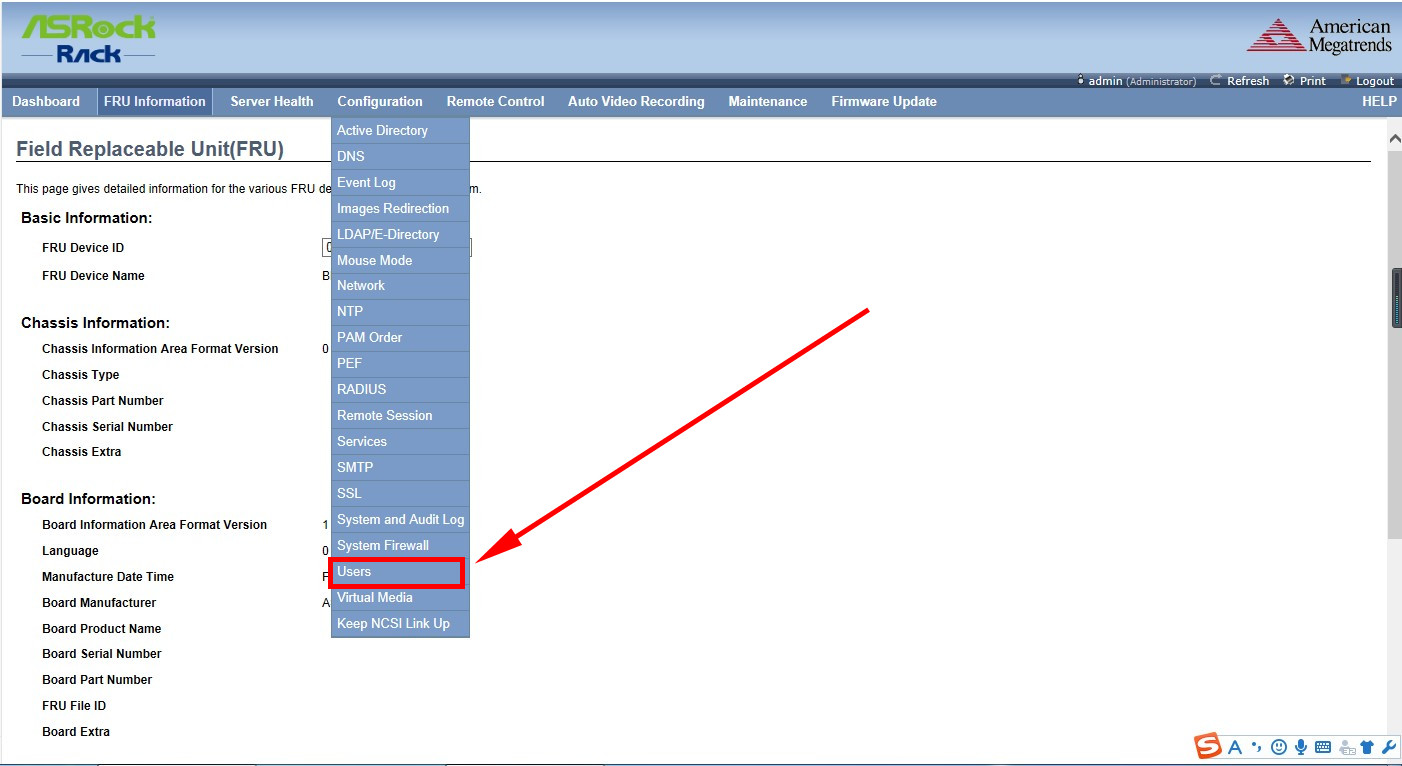Click the ASRock Rack logo
Viewport: 1402px width, 766px height.
click(88, 39)
